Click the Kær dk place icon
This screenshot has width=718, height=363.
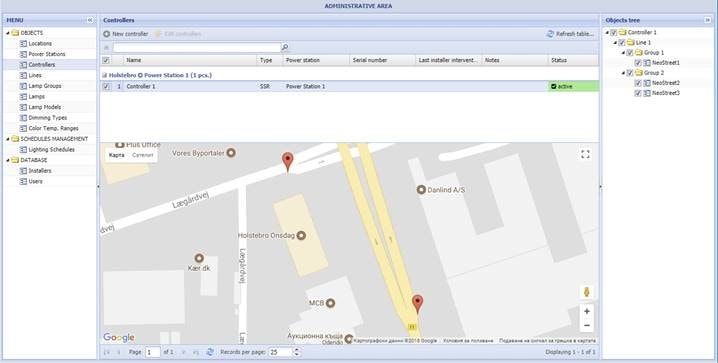[199, 258]
